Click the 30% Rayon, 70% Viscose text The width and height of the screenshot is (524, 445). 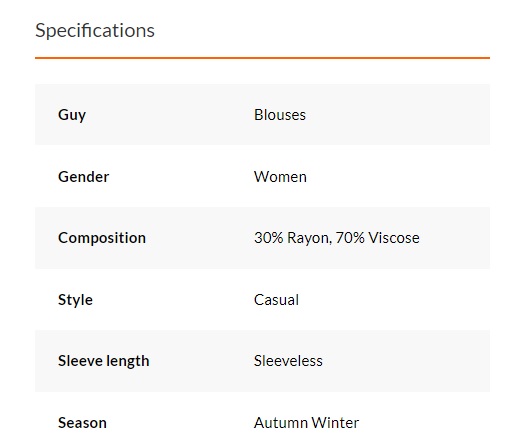click(x=337, y=238)
